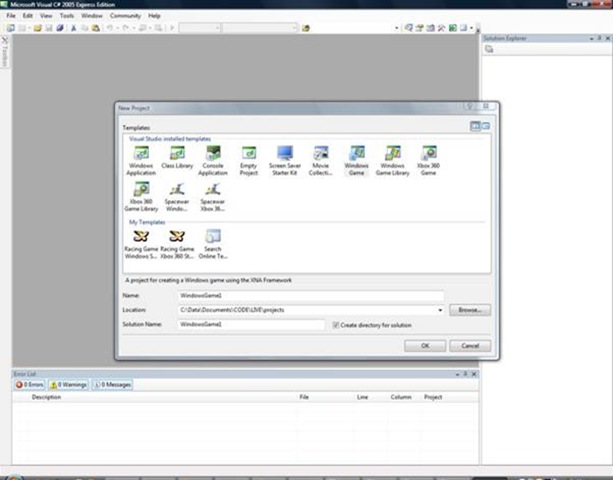Open the Community menu
Viewport: 613px width, 480px height.
pos(125,16)
